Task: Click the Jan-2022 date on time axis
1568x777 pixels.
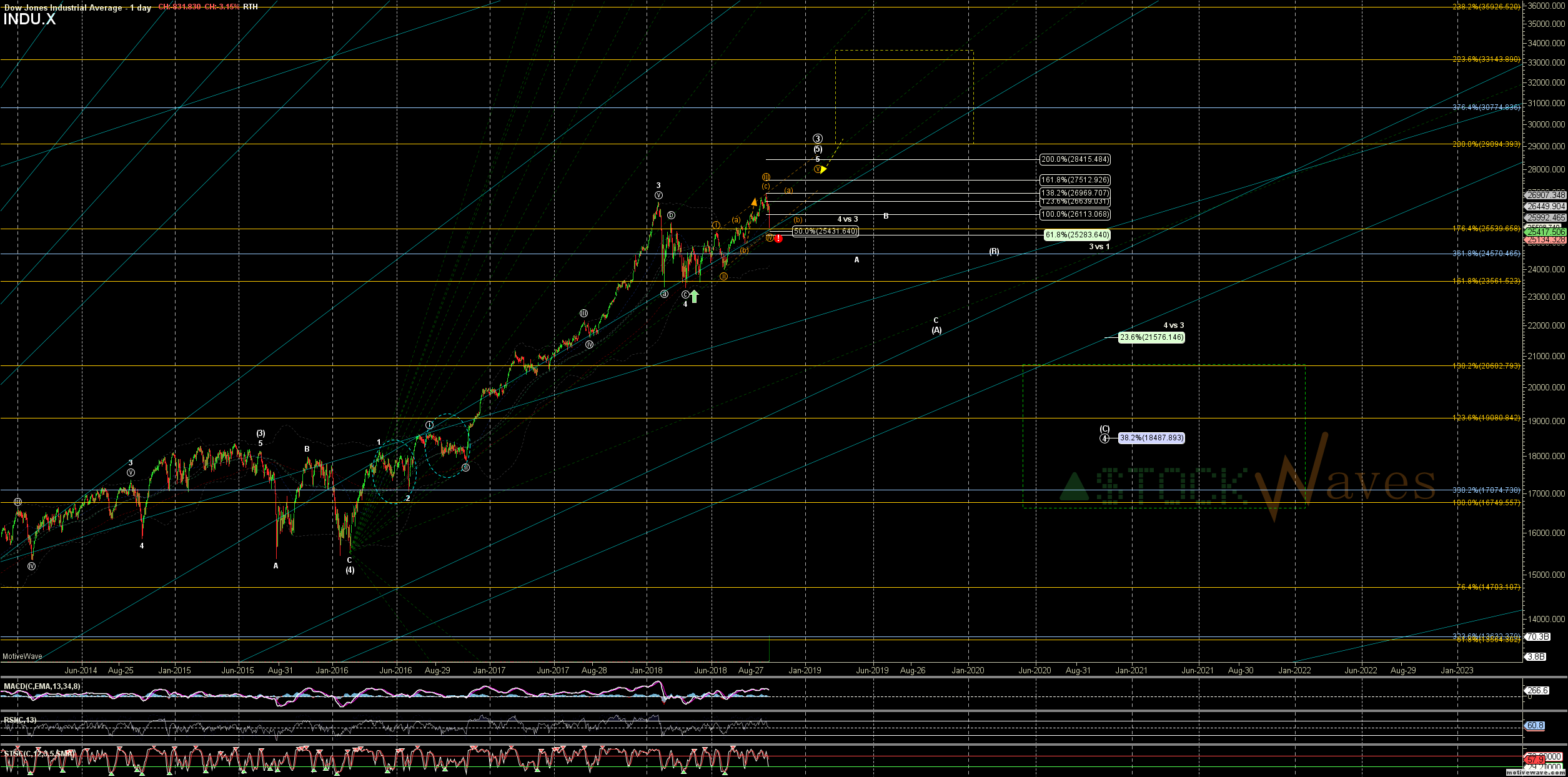Action: click(1294, 671)
